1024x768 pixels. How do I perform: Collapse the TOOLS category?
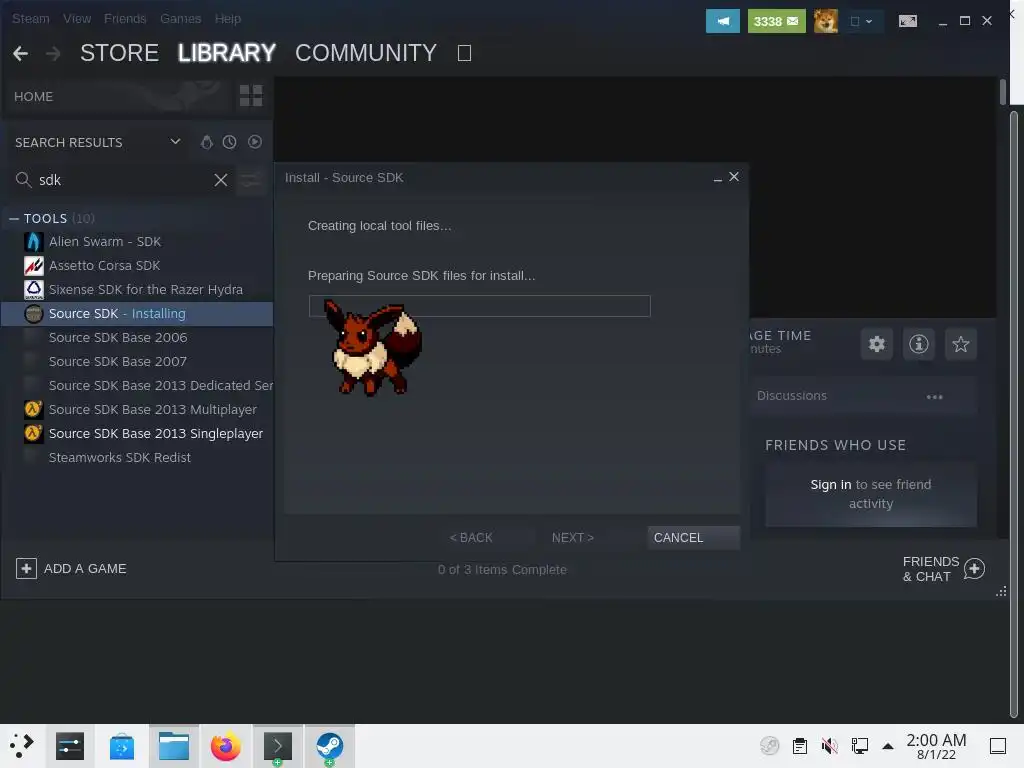point(14,218)
